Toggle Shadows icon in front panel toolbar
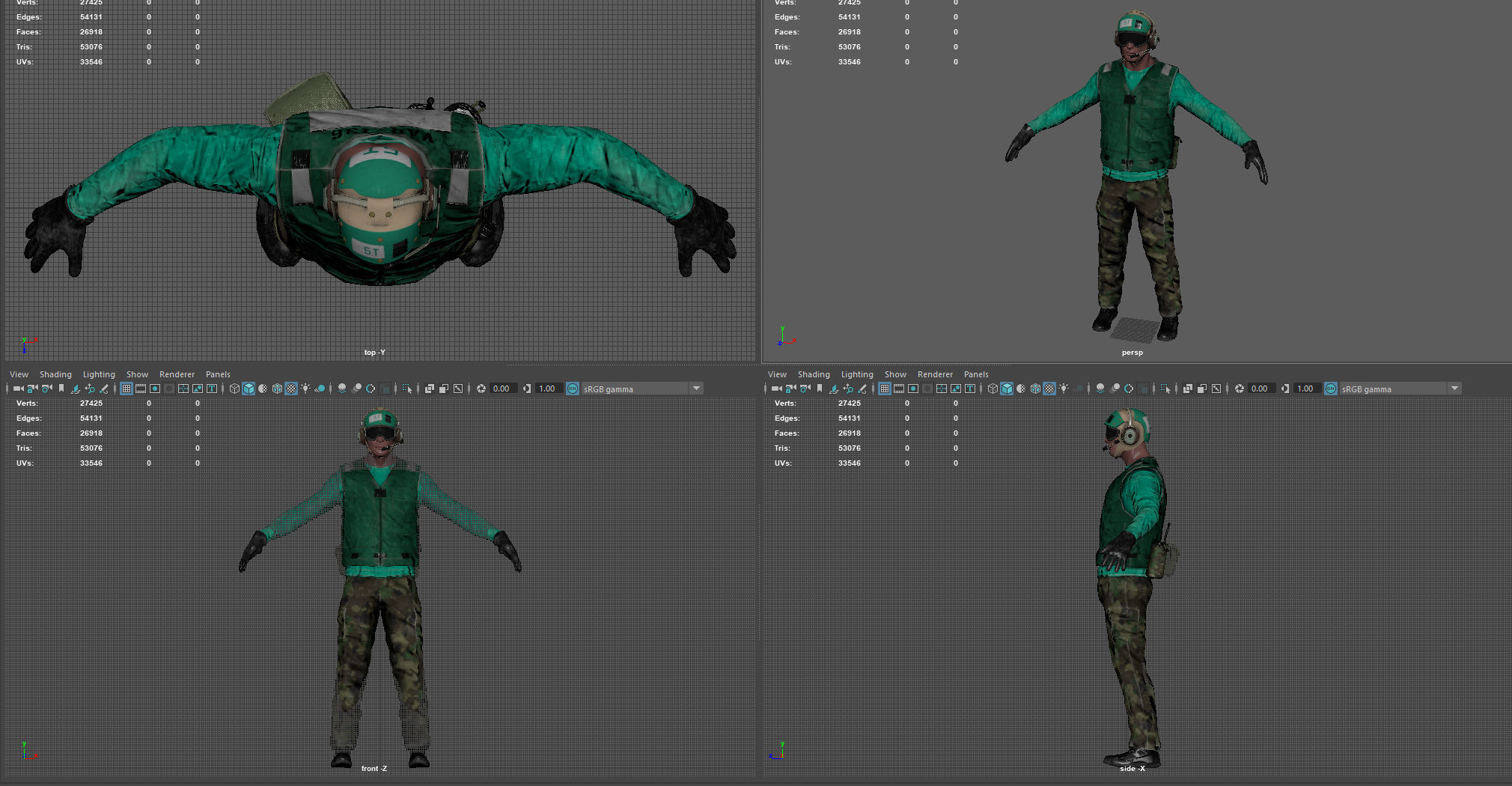 [x=320, y=389]
